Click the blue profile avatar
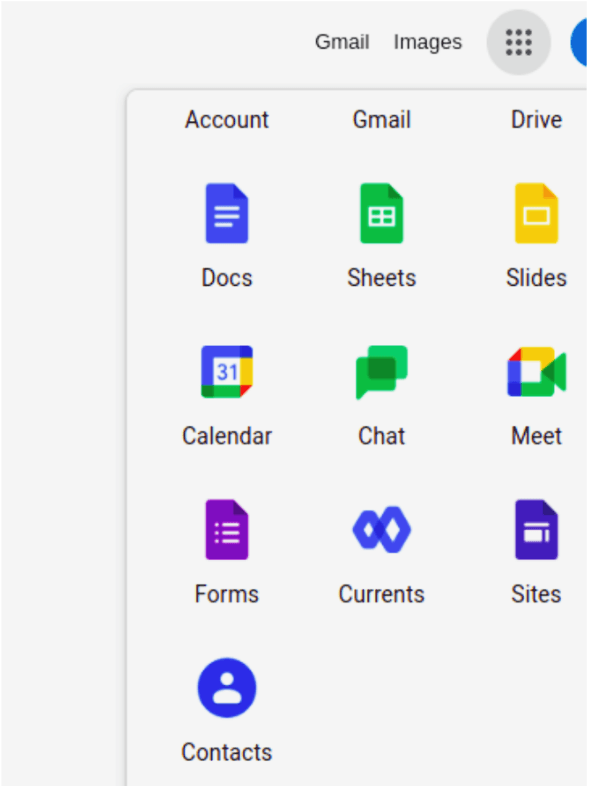This screenshot has height=786, width=592. [x=579, y=42]
